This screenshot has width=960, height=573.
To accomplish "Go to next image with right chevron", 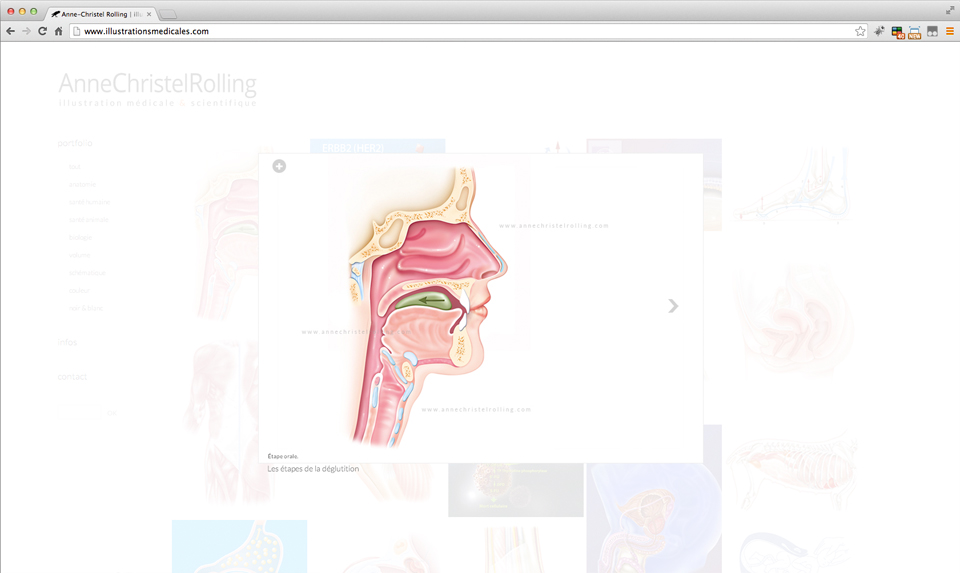I will (673, 305).
